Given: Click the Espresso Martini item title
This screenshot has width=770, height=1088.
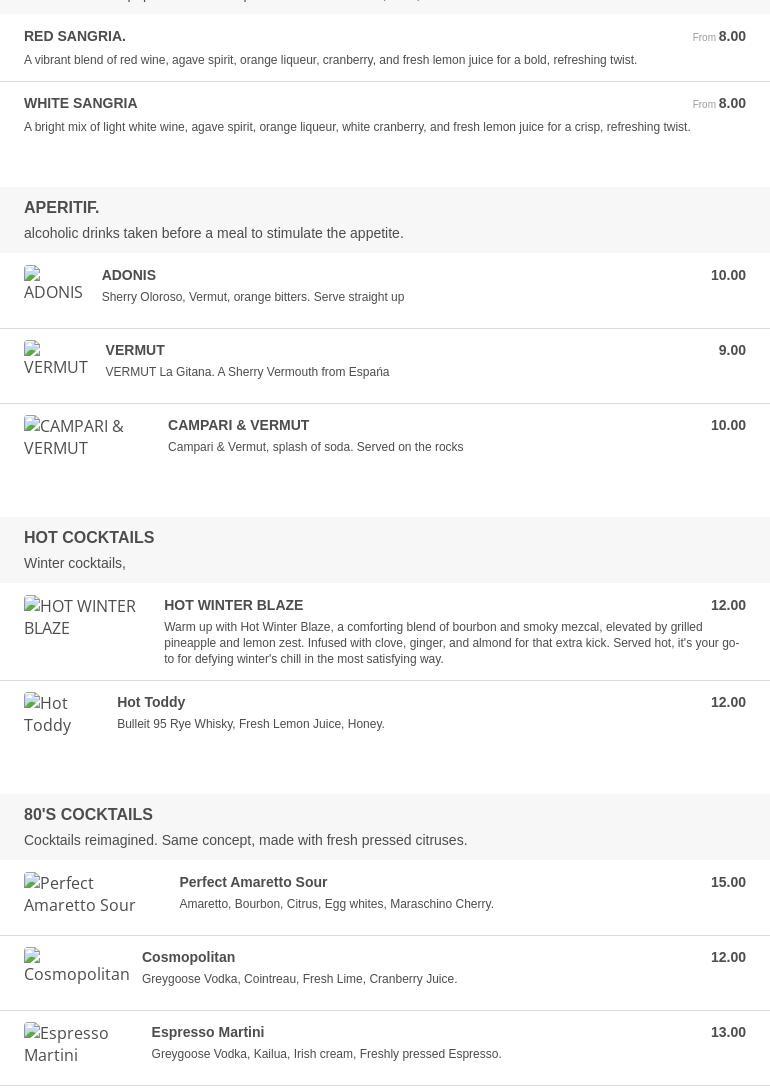Looking at the screenshot, I should pos(207,1032).
